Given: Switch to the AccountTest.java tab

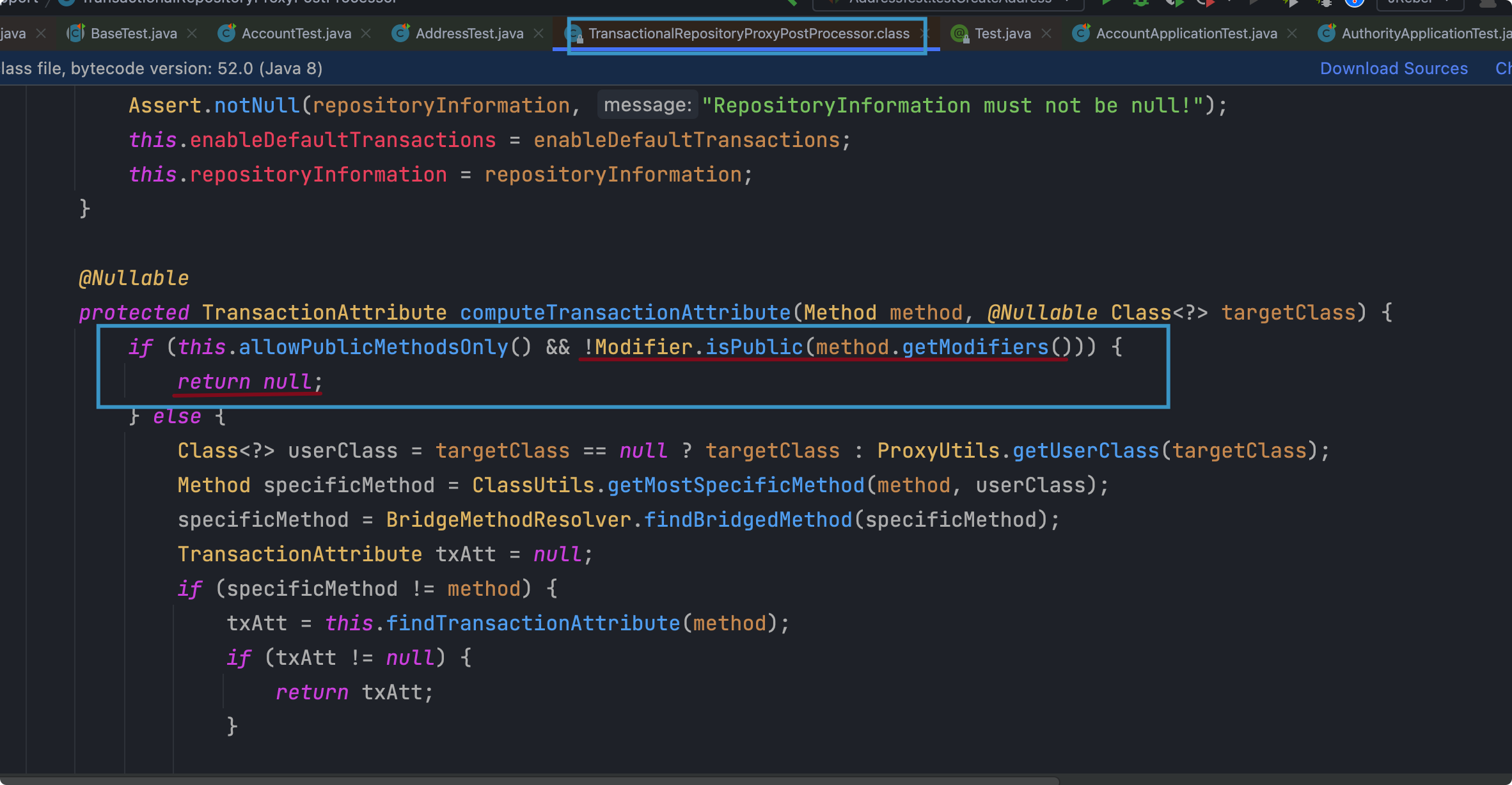Looking at the screenshot, I should [x=295, y=33].
